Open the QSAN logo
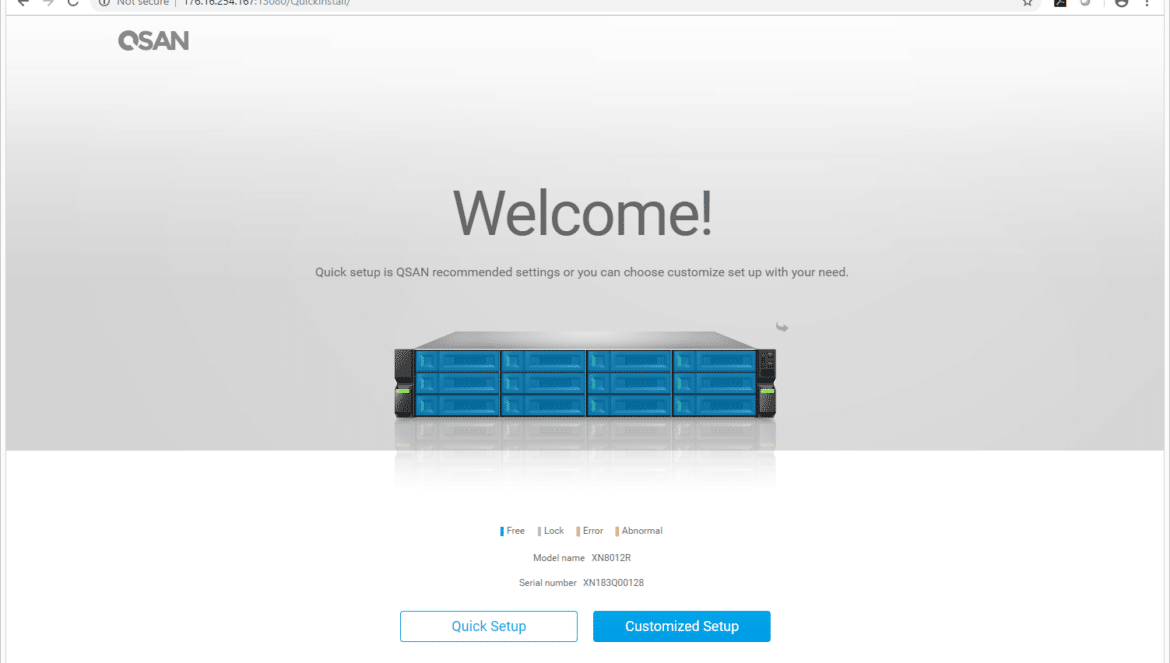Screen dimensions: 1170x663 153,40
